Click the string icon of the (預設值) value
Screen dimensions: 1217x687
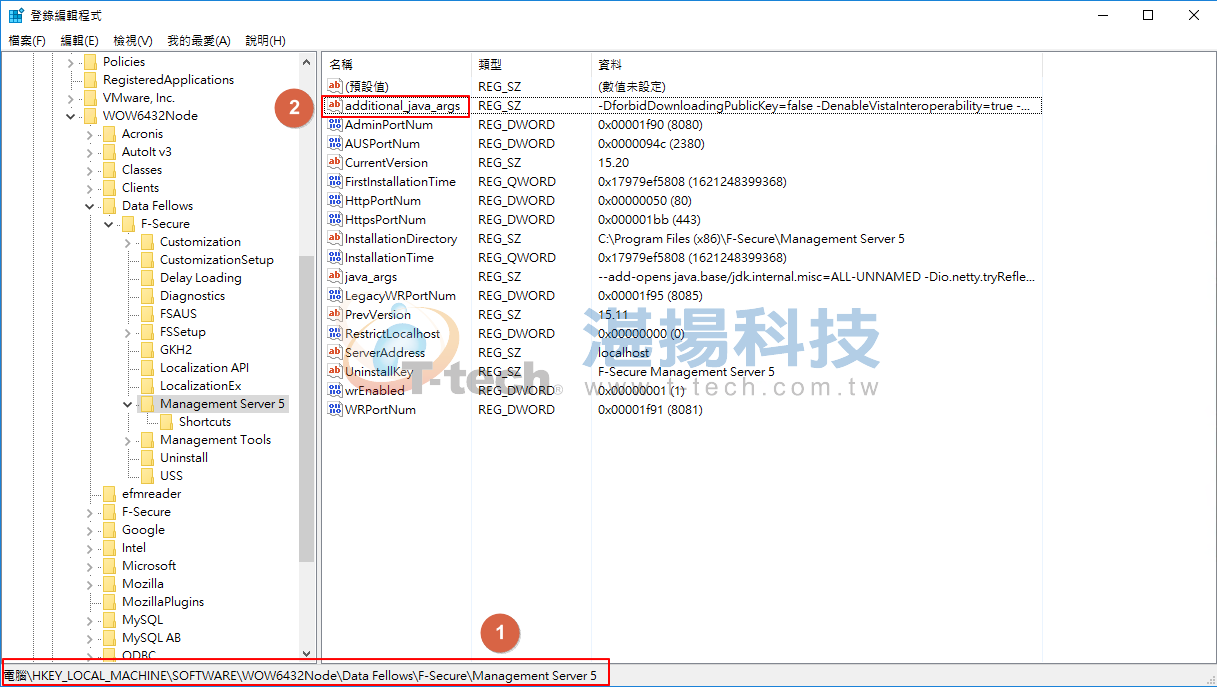pos(335,87)
